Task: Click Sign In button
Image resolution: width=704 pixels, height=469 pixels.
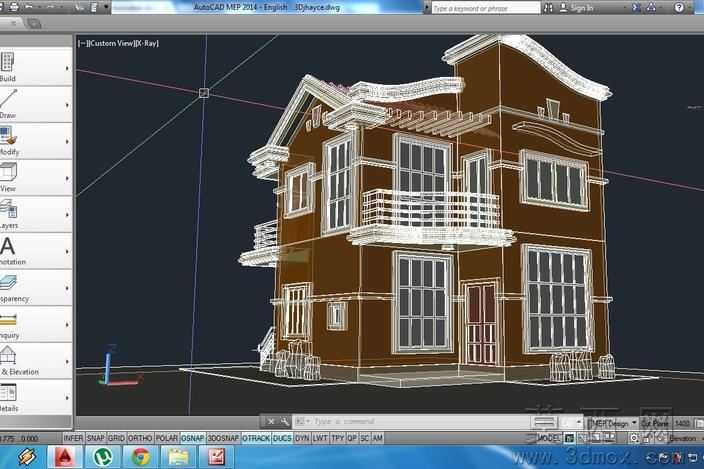Action: pyautogui.click(x=577, y=8)
